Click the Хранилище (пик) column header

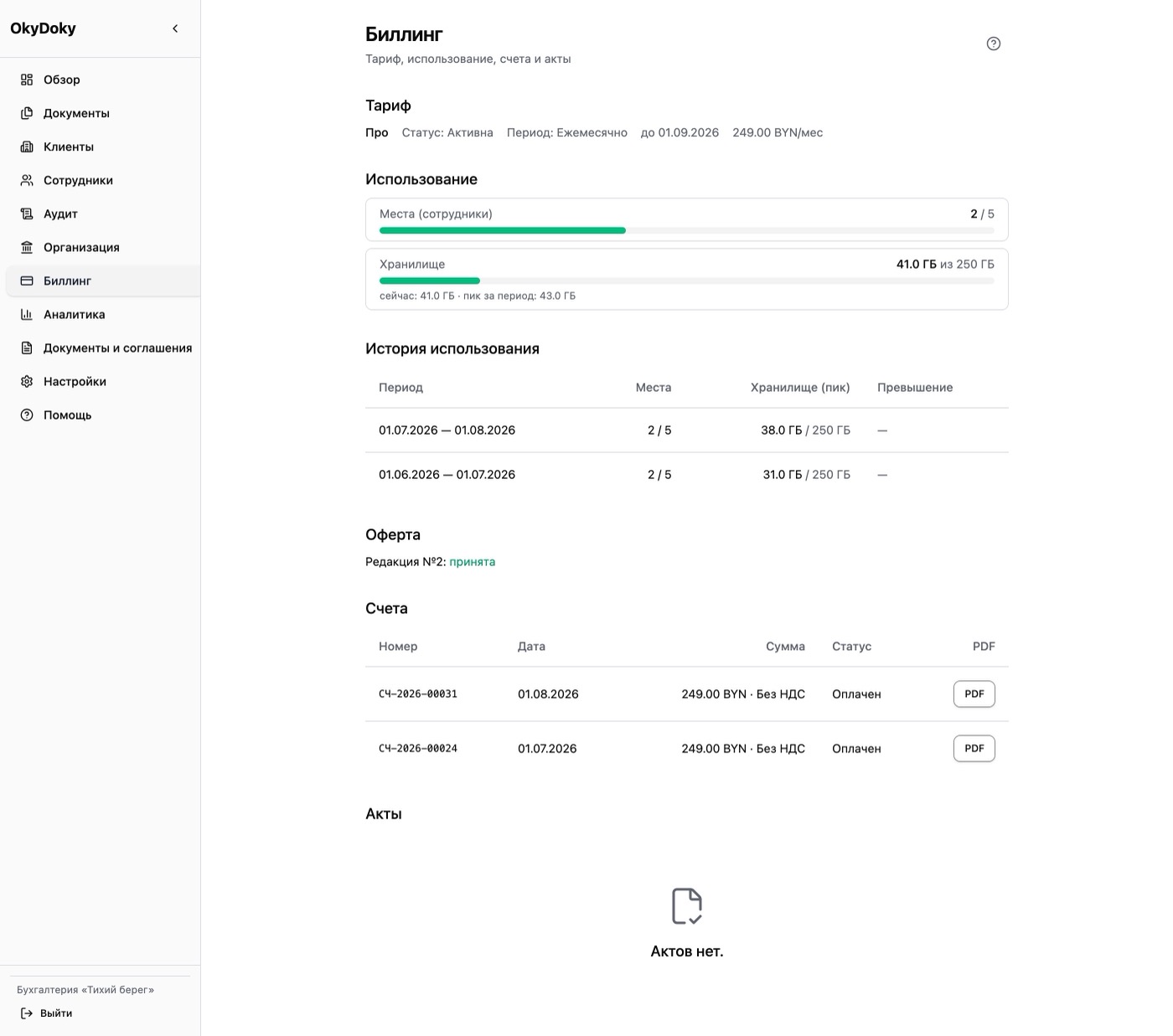800,388
